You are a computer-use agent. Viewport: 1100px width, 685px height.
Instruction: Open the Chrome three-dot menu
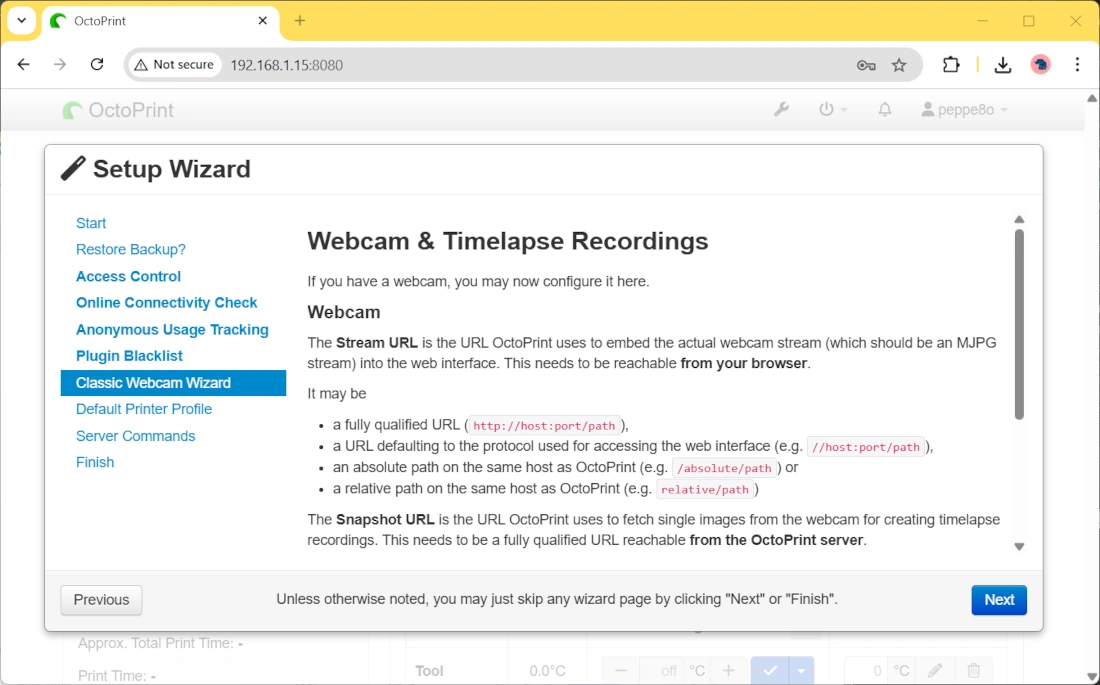pos(1078,65)
